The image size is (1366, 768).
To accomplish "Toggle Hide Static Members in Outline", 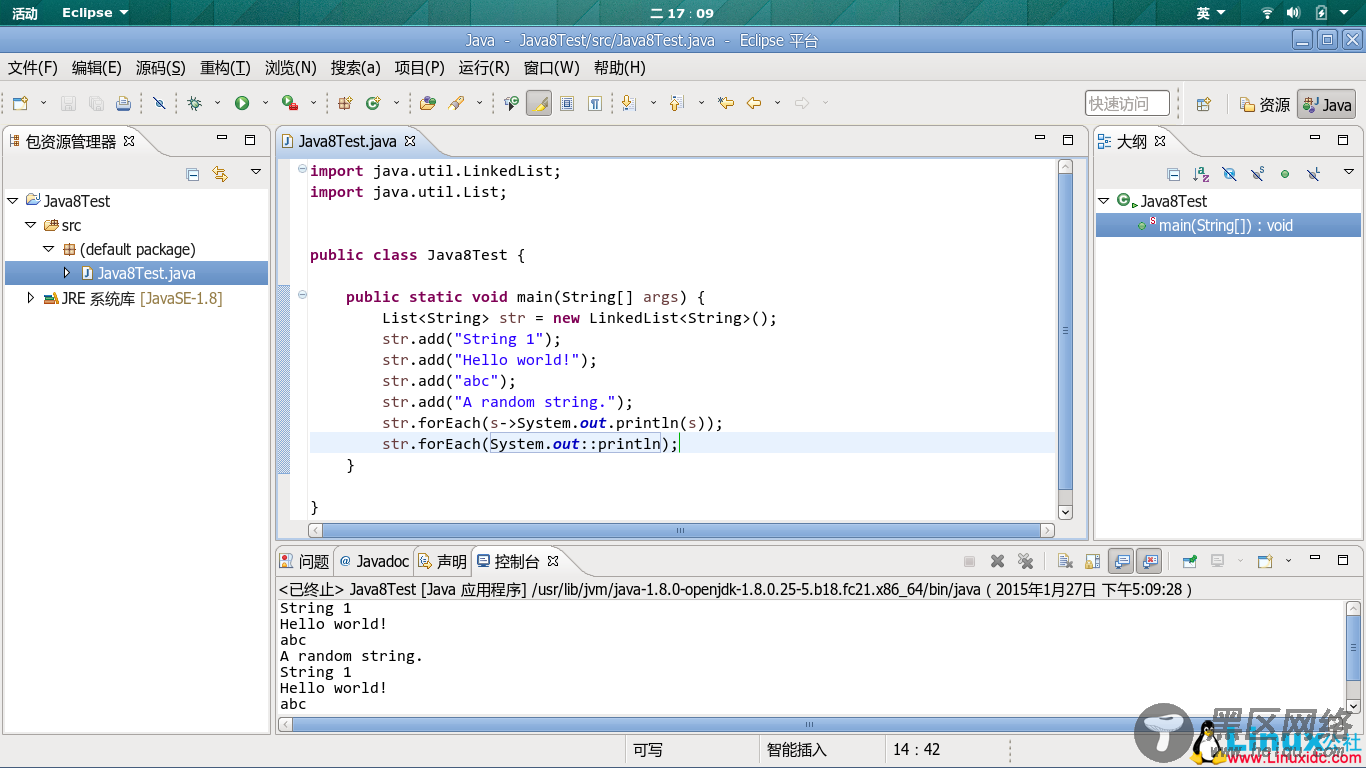I will pyautogui.click(x=1257, y=174).
